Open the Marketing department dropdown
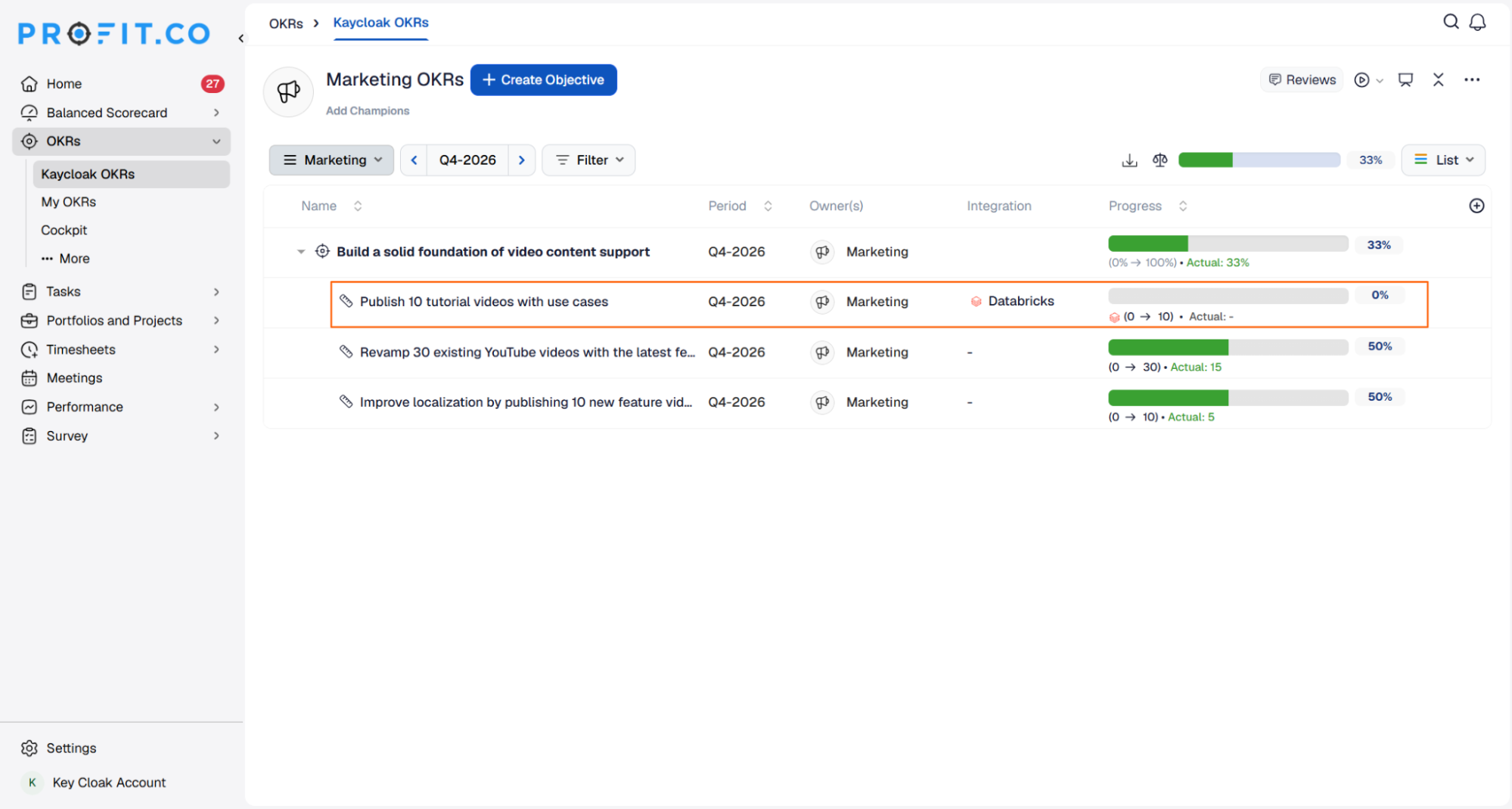1512x809 pixels. coord(331,160)
